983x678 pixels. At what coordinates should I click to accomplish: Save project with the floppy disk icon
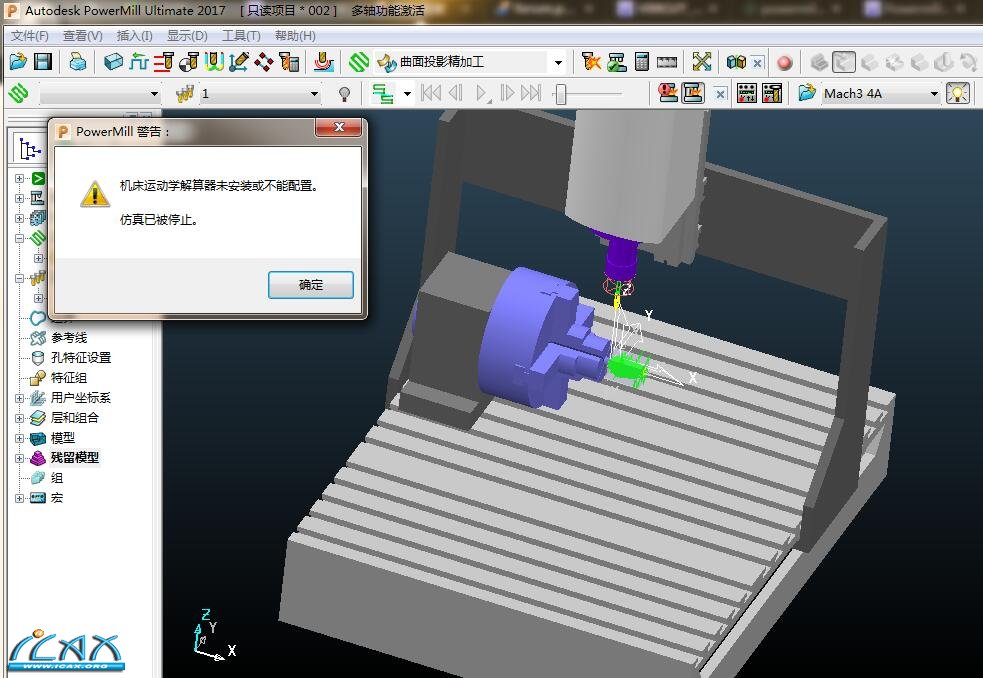43,61
